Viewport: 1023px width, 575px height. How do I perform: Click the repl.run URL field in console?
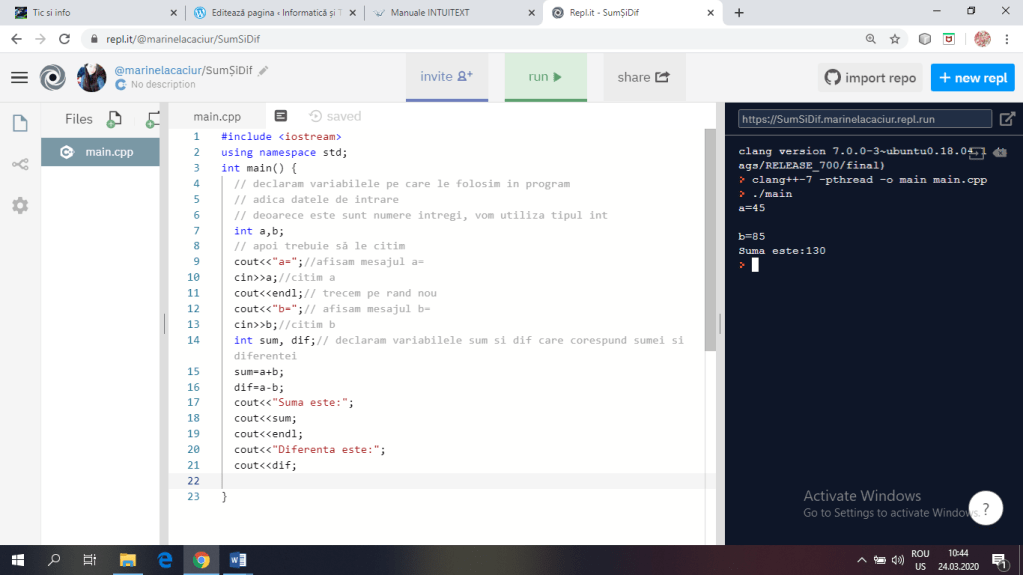click(864, 118)
